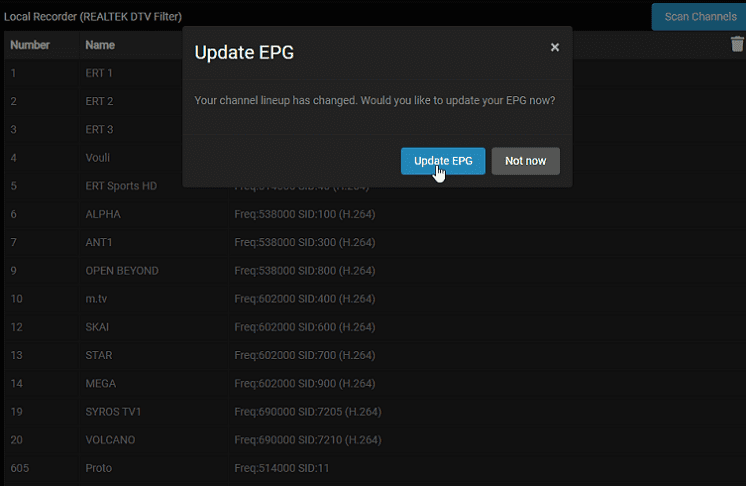Select the Number column header
This screenshot has width=746, height=486.
[30, 45]
